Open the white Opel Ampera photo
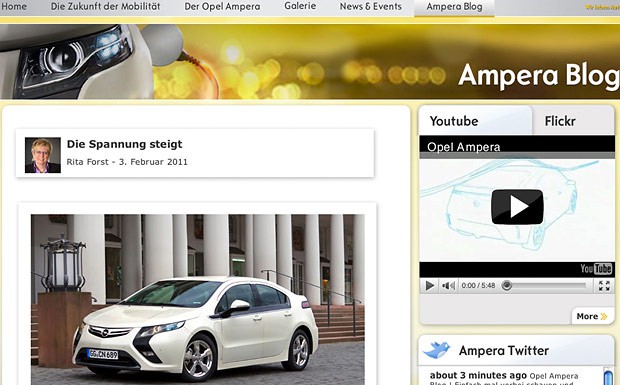 [198, 300]
